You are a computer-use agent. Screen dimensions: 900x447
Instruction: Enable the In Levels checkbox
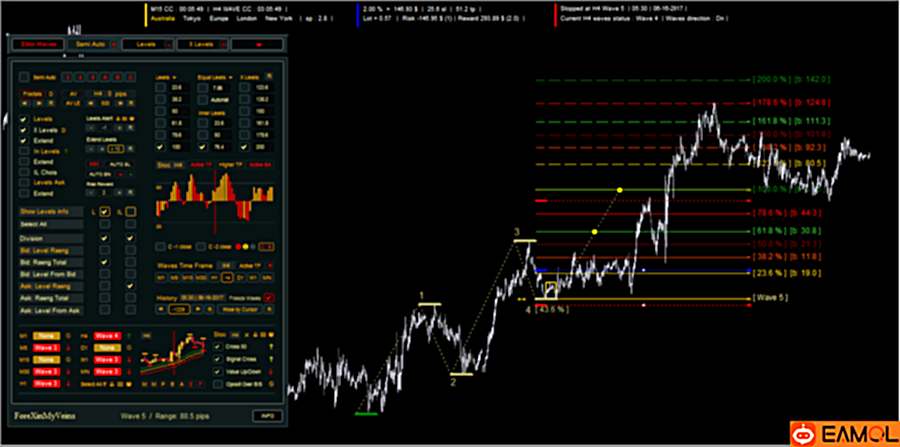coord(24,151)
